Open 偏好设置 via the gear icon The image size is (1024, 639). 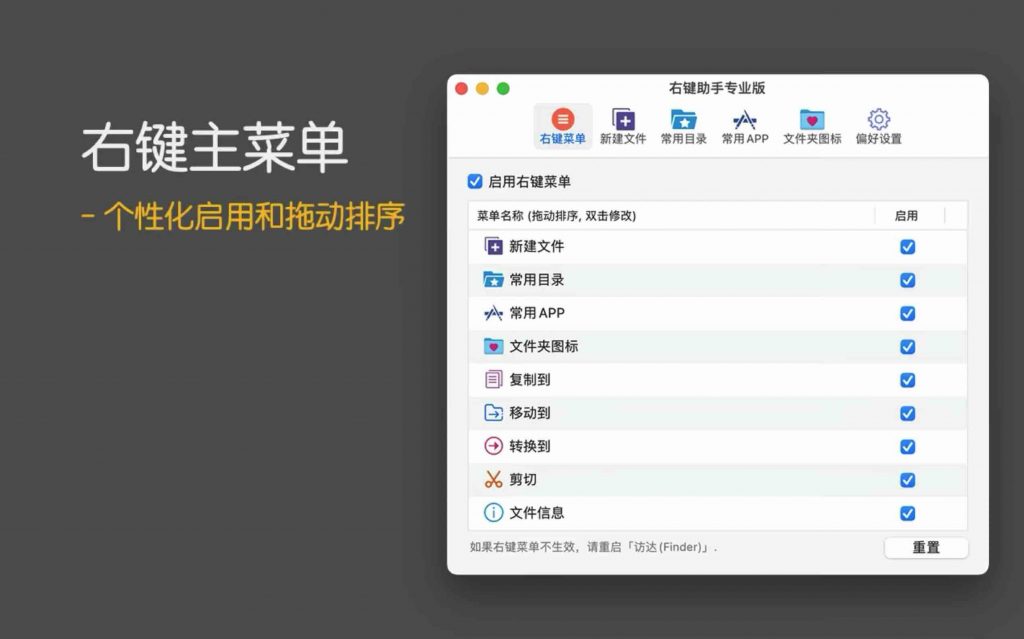pos(877,119)
